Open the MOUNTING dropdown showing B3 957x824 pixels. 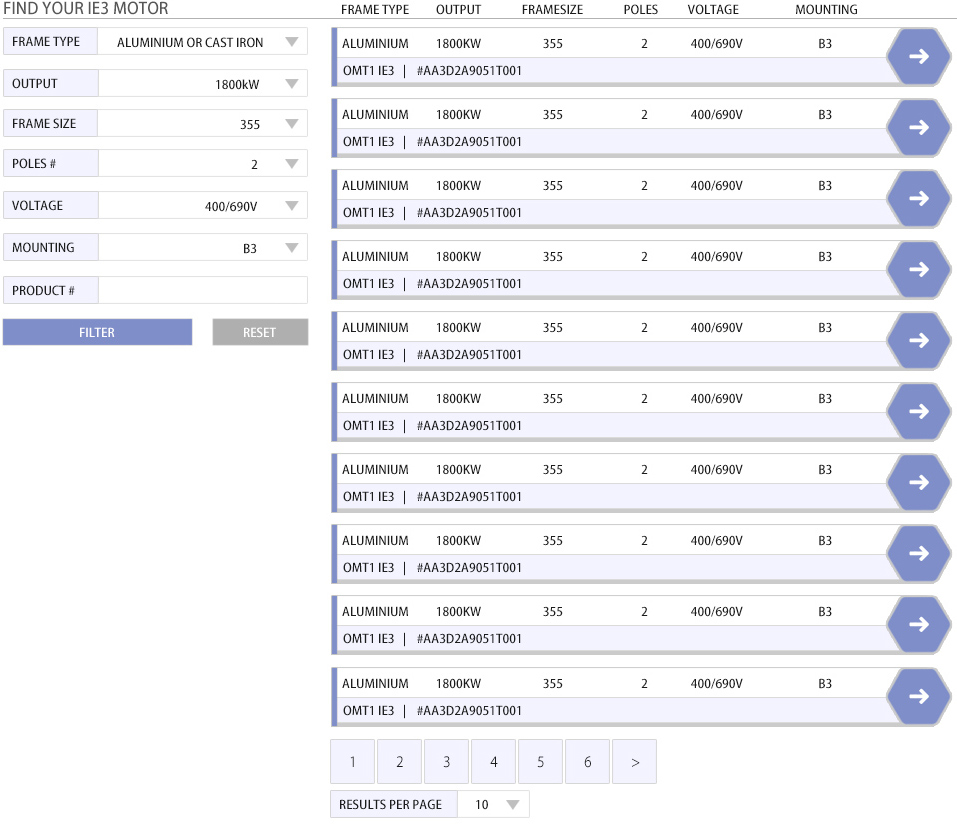click(291, 247)
